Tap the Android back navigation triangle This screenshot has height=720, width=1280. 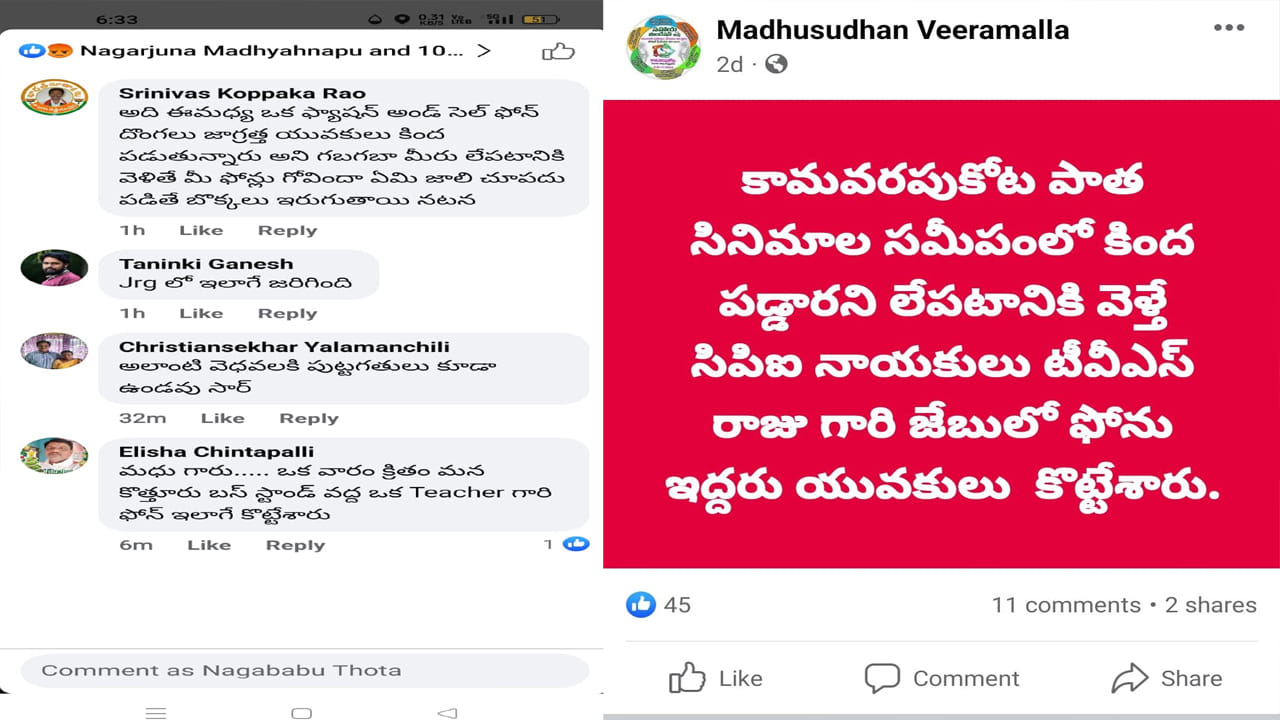(447, 713)
